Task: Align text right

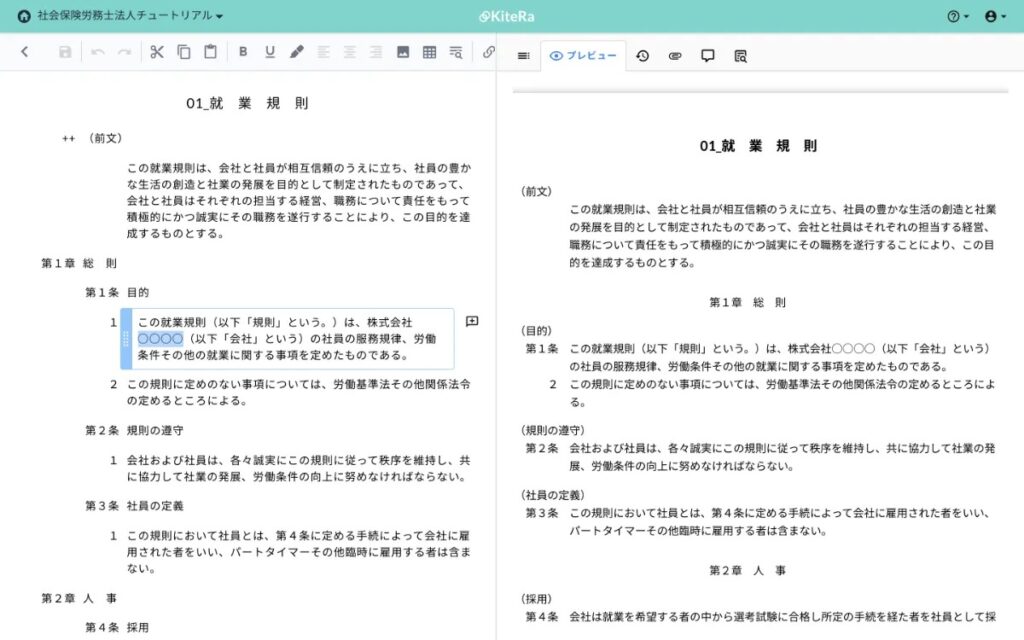Action: (376, 52)
